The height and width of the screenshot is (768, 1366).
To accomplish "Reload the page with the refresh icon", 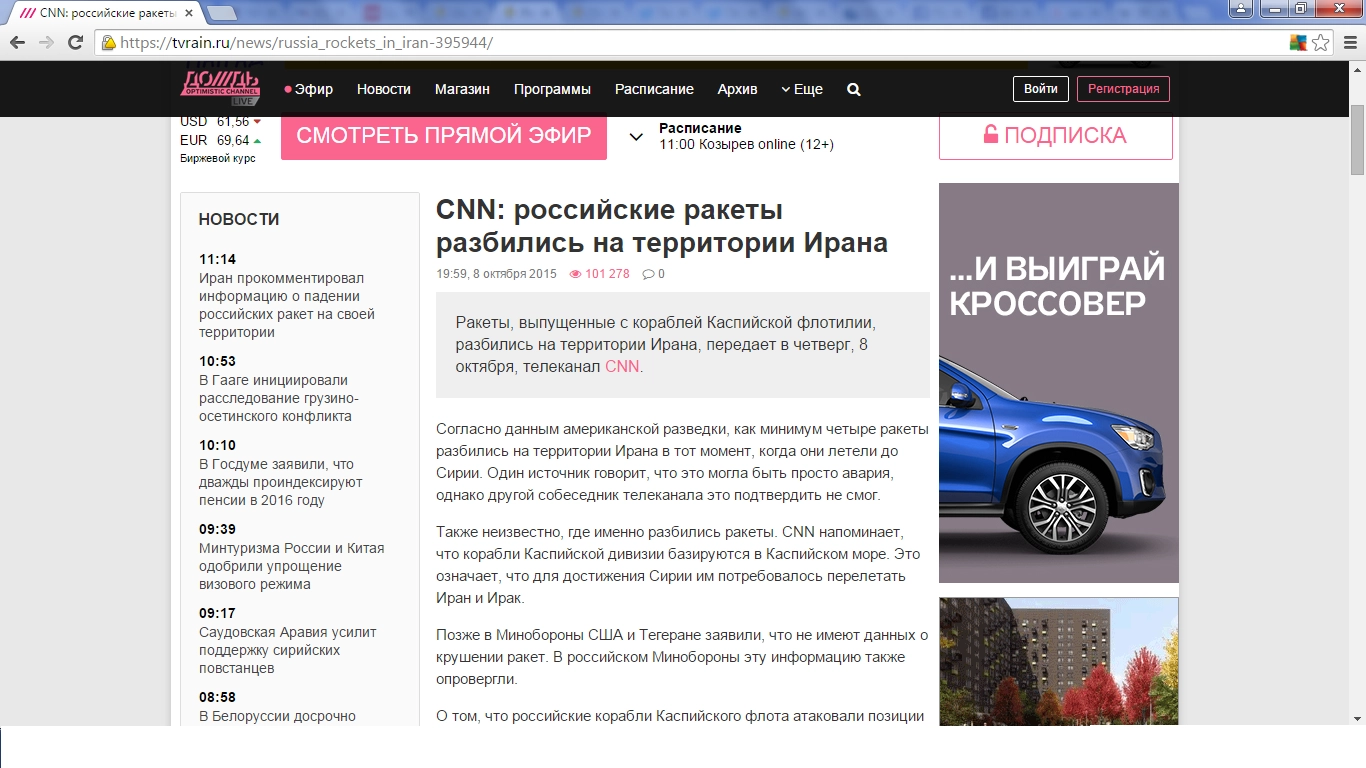I will (x=75, y=43).
